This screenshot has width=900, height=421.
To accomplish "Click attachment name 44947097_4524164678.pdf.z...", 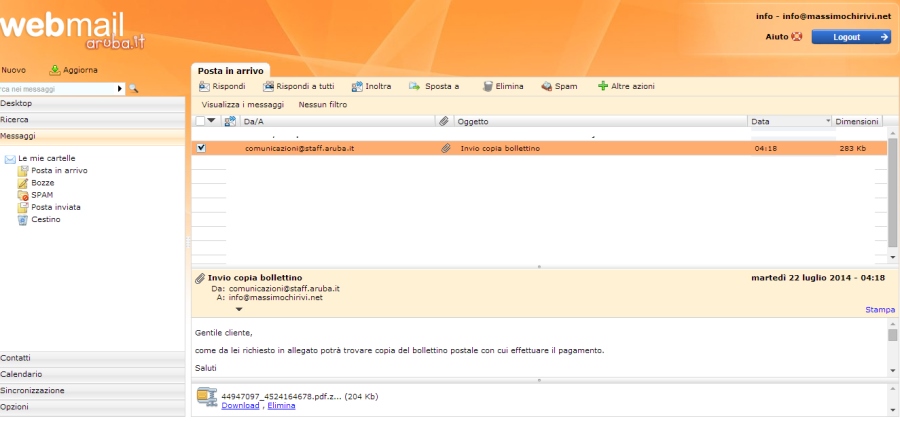I will point(281,396).
